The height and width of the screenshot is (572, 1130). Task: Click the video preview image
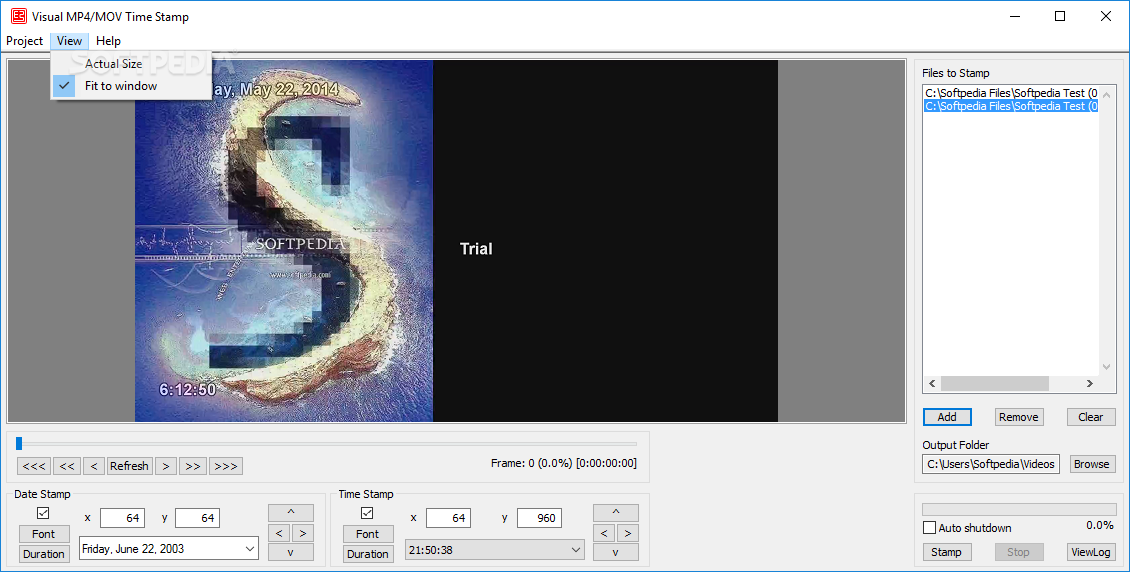(456, 241)
